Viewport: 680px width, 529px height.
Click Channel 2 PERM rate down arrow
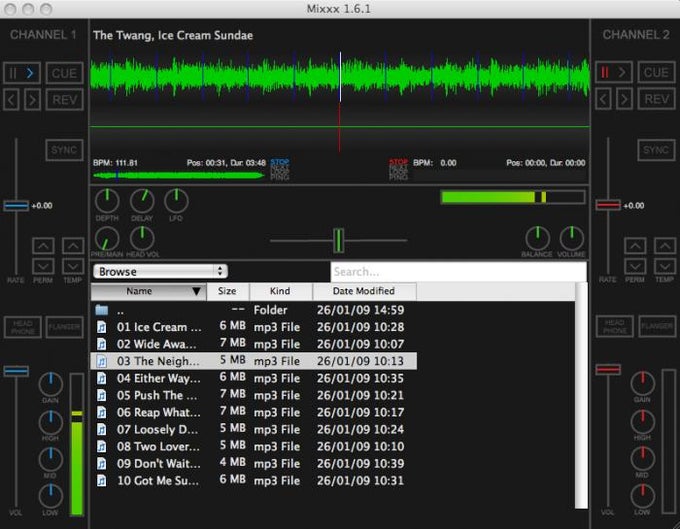635,266
